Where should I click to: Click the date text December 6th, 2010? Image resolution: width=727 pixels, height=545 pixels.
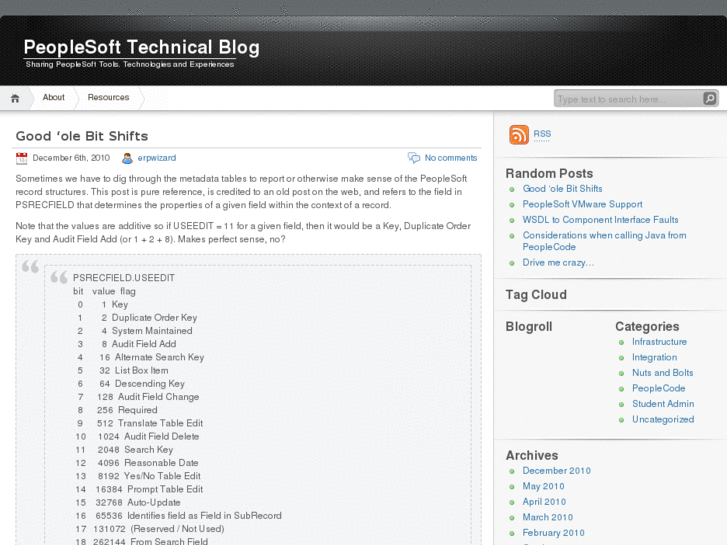point(71,158)
